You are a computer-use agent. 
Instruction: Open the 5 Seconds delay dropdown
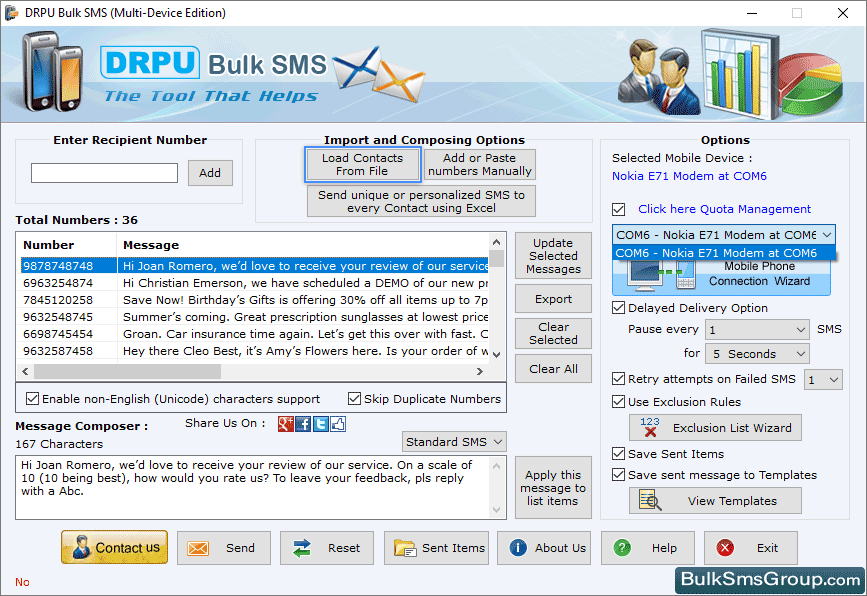click(757, 354)
